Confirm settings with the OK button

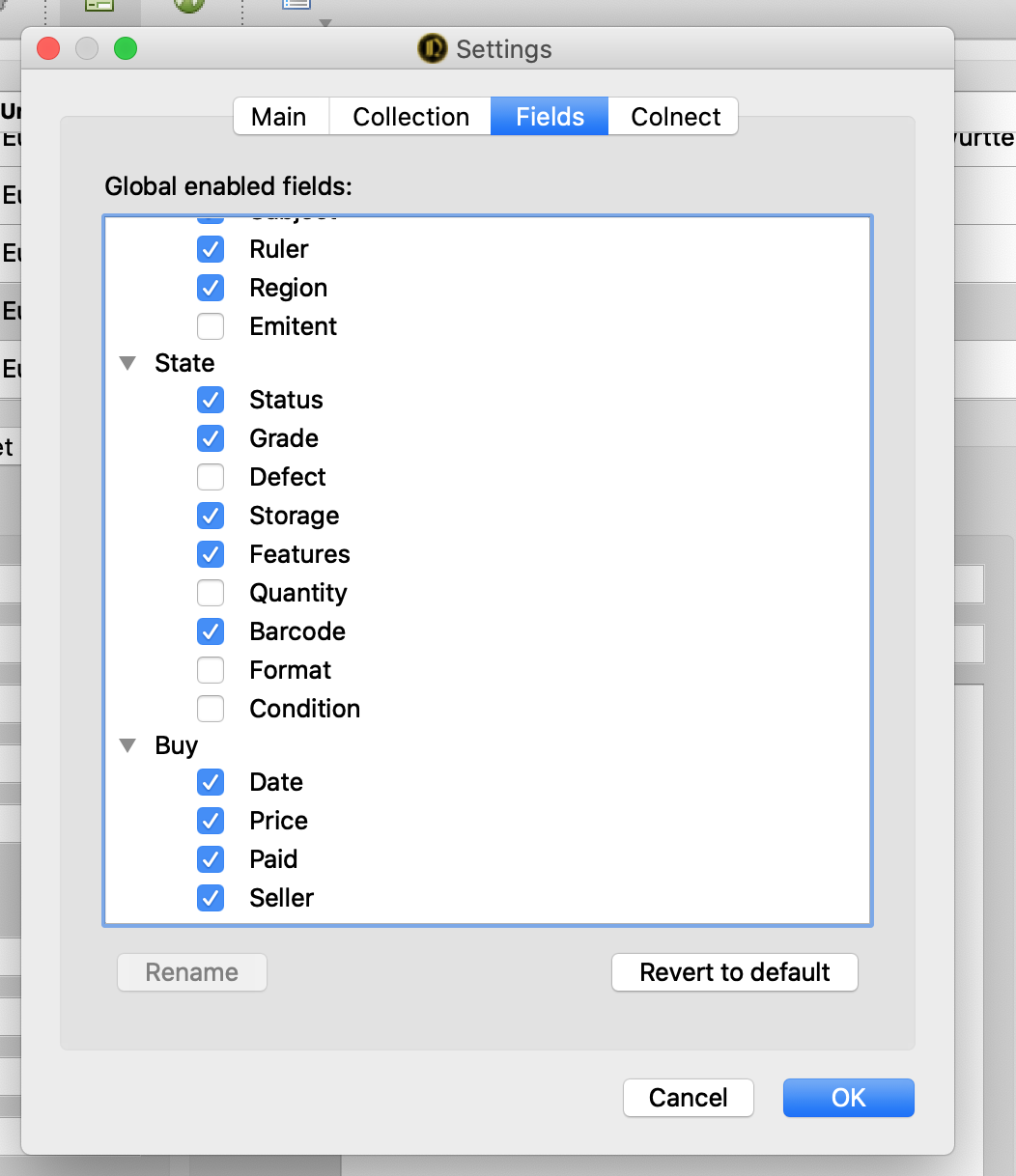848,1098
